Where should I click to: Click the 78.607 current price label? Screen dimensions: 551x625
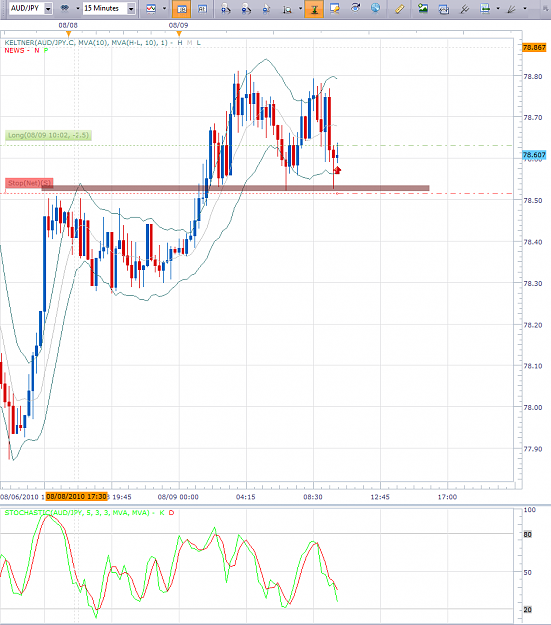coord(534,155)
